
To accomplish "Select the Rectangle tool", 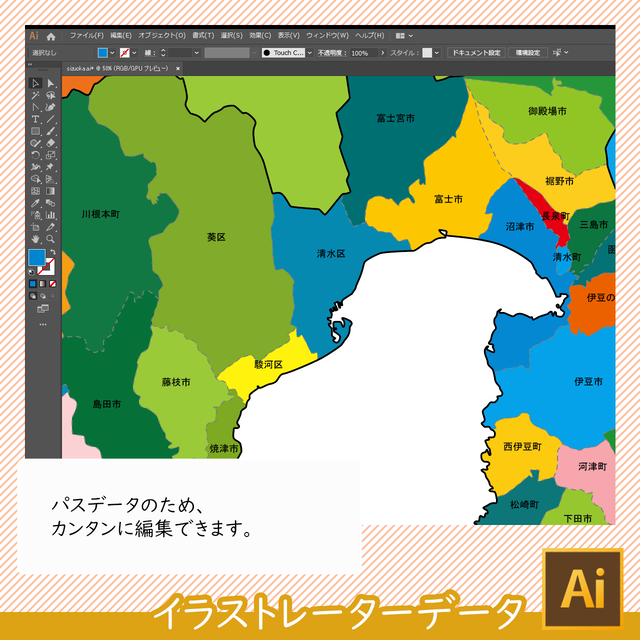I will [36, 131].
